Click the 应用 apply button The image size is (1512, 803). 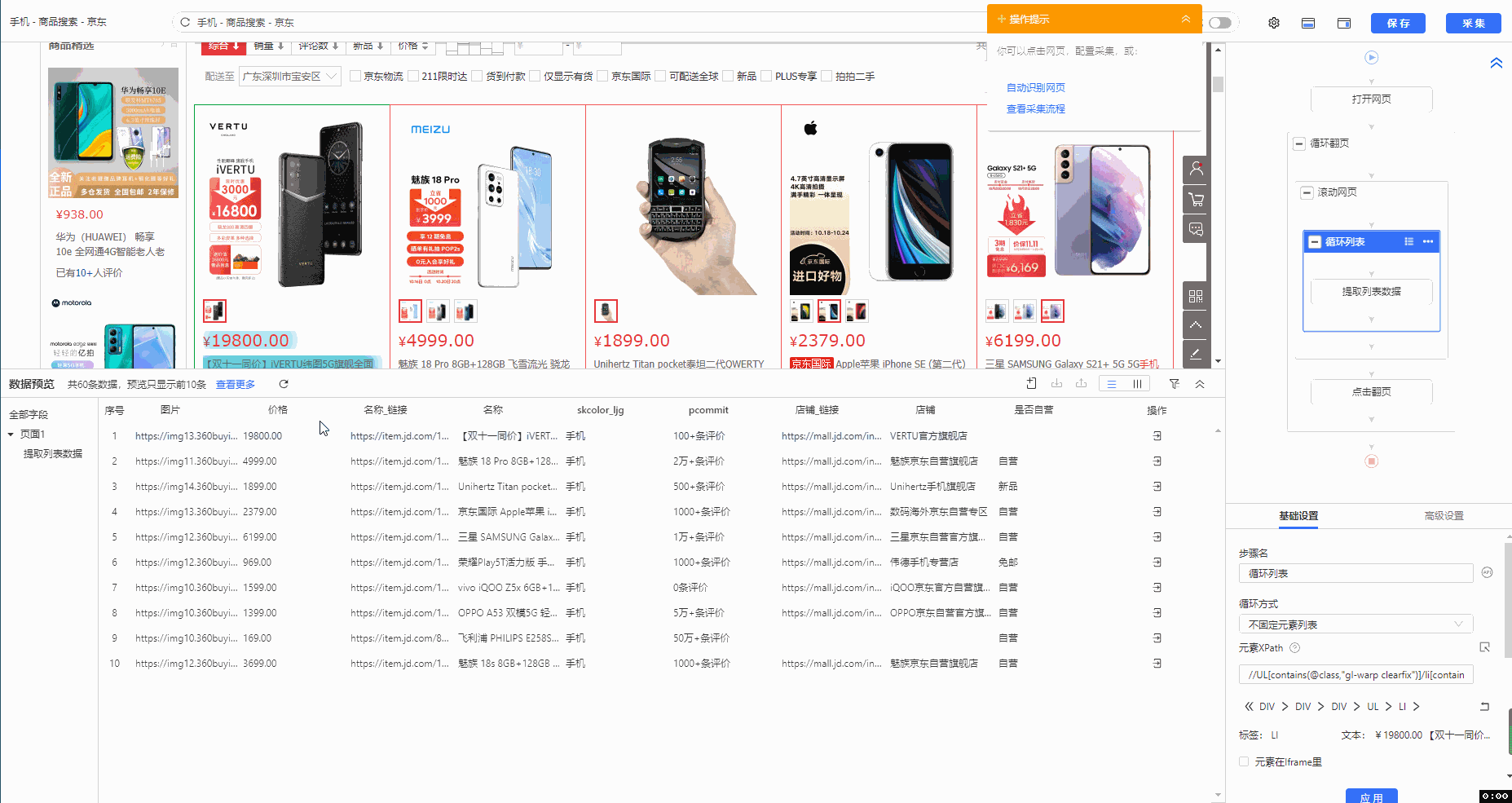coord(1372,796)
